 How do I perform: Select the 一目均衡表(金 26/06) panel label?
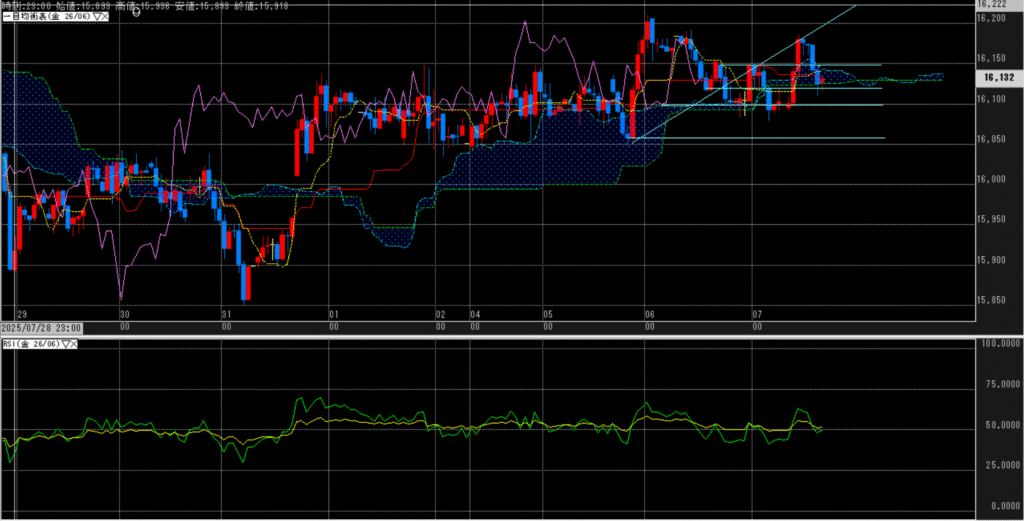[49, 16]
